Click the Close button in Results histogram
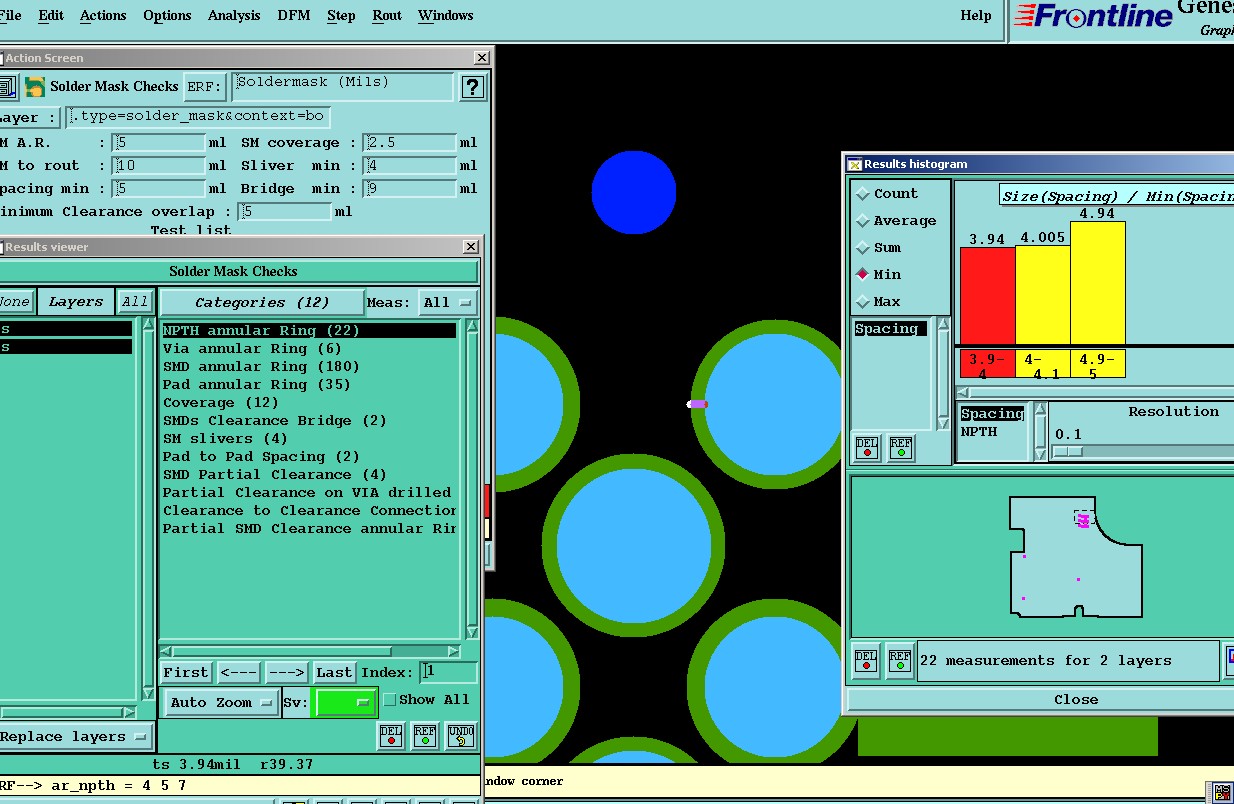 [1076, 700]
